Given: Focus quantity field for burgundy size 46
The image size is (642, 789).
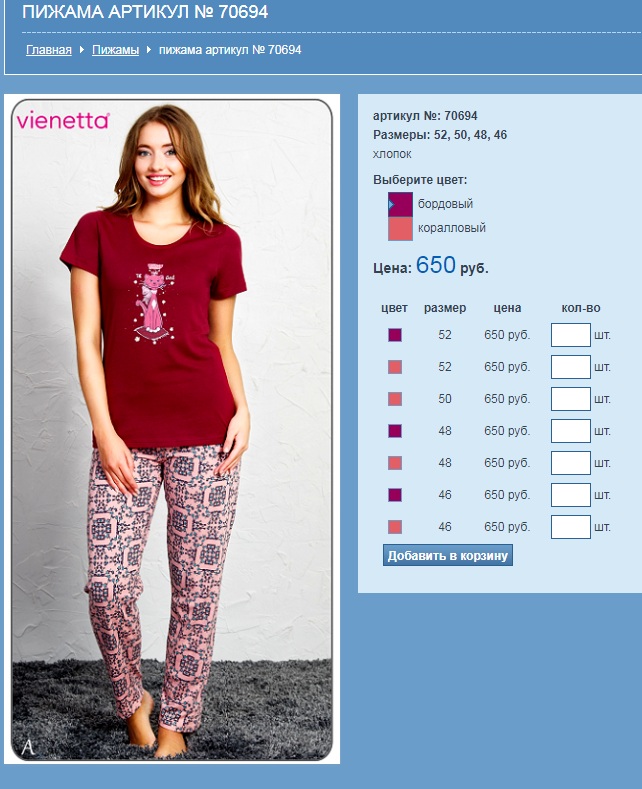Looking at the screenshot, I should [571, 495].
